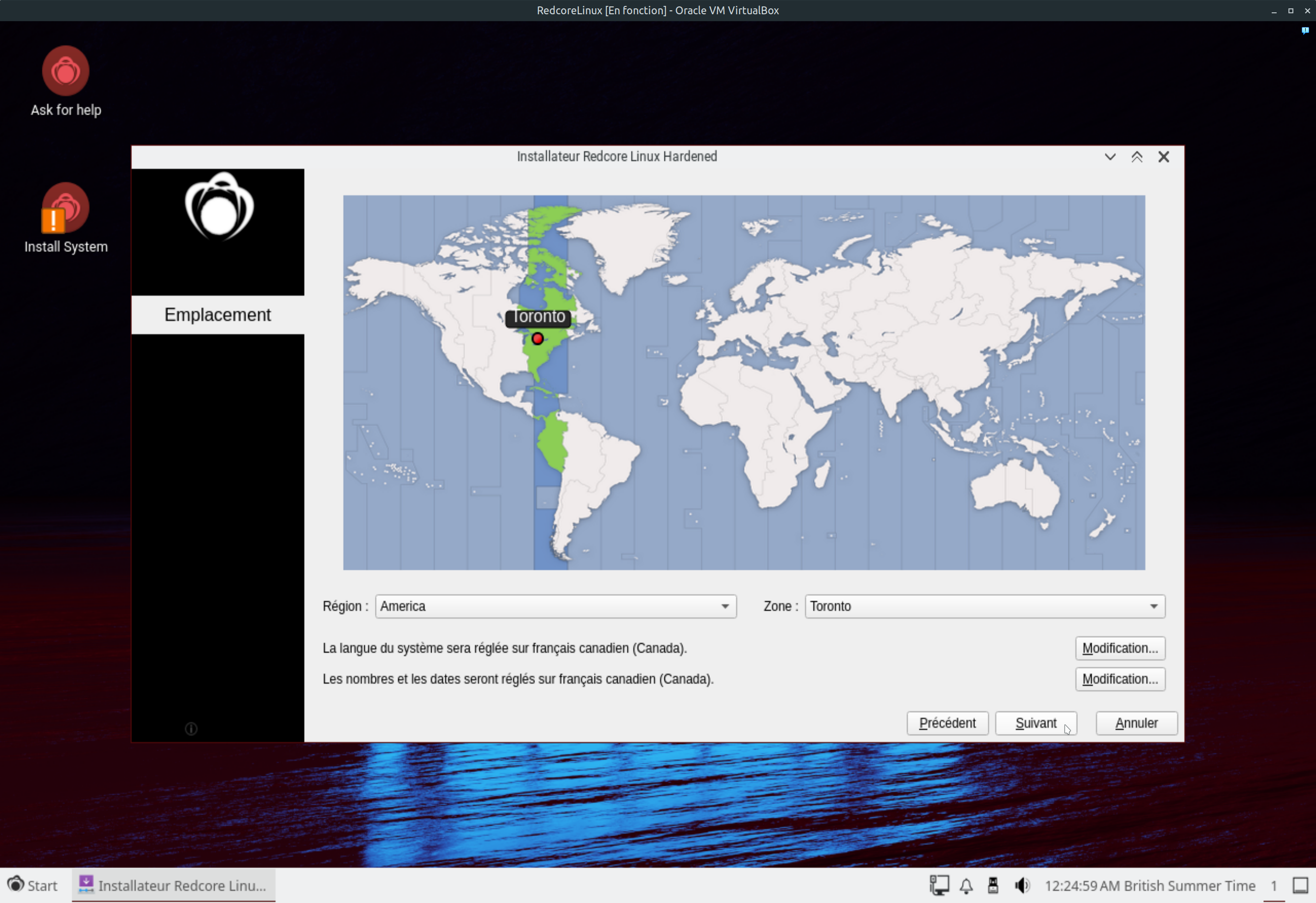Click the Annuler button

(1136, 723)
